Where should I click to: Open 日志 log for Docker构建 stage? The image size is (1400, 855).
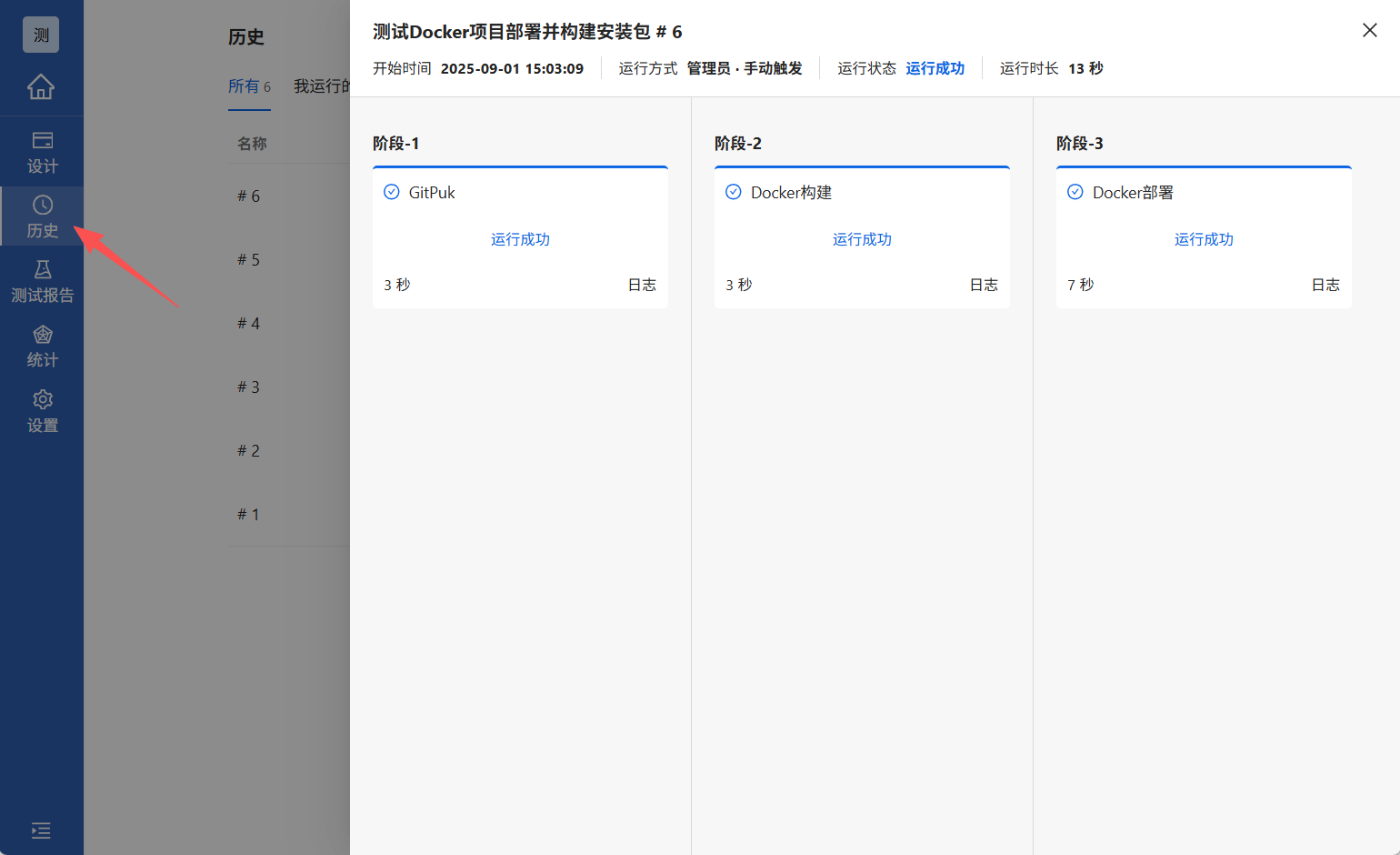[x=984, y=284]
